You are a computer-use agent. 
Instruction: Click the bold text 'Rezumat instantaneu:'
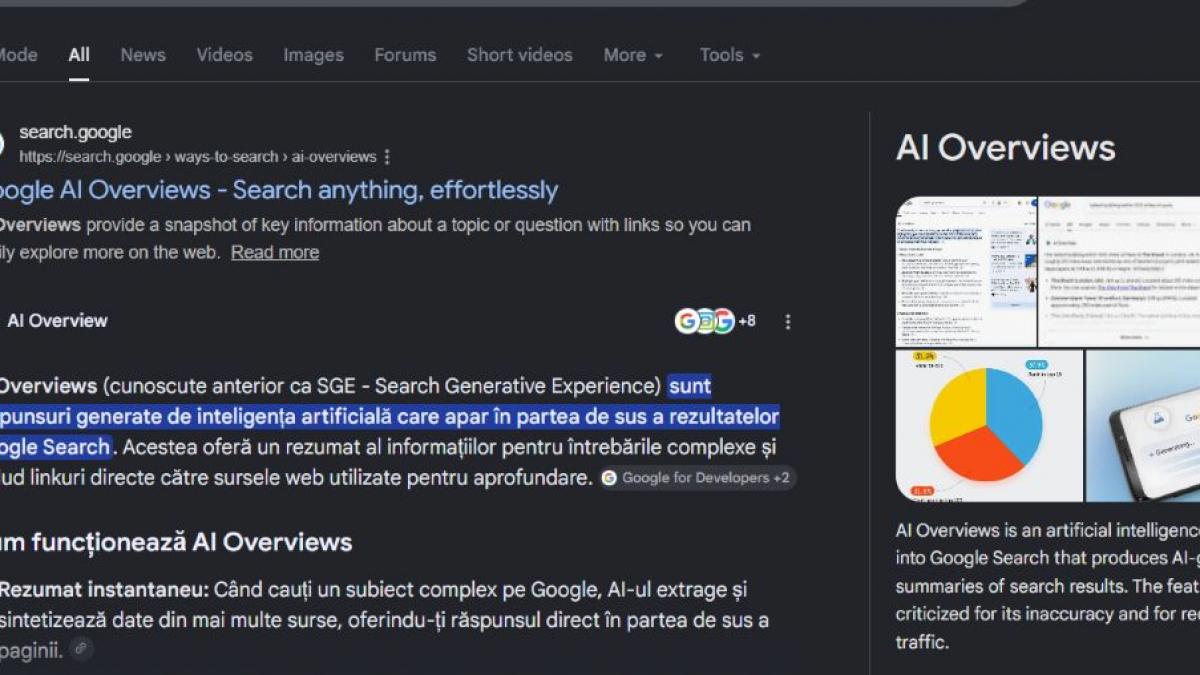click(103, 591)
